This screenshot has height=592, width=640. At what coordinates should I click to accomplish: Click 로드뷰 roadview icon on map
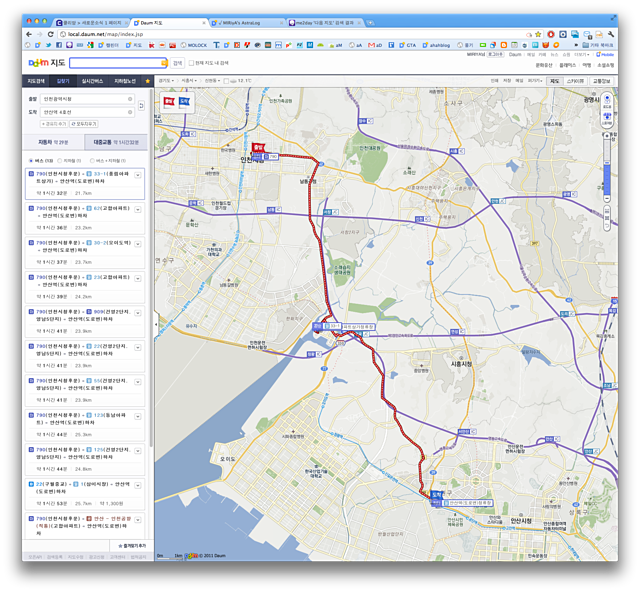607,101
